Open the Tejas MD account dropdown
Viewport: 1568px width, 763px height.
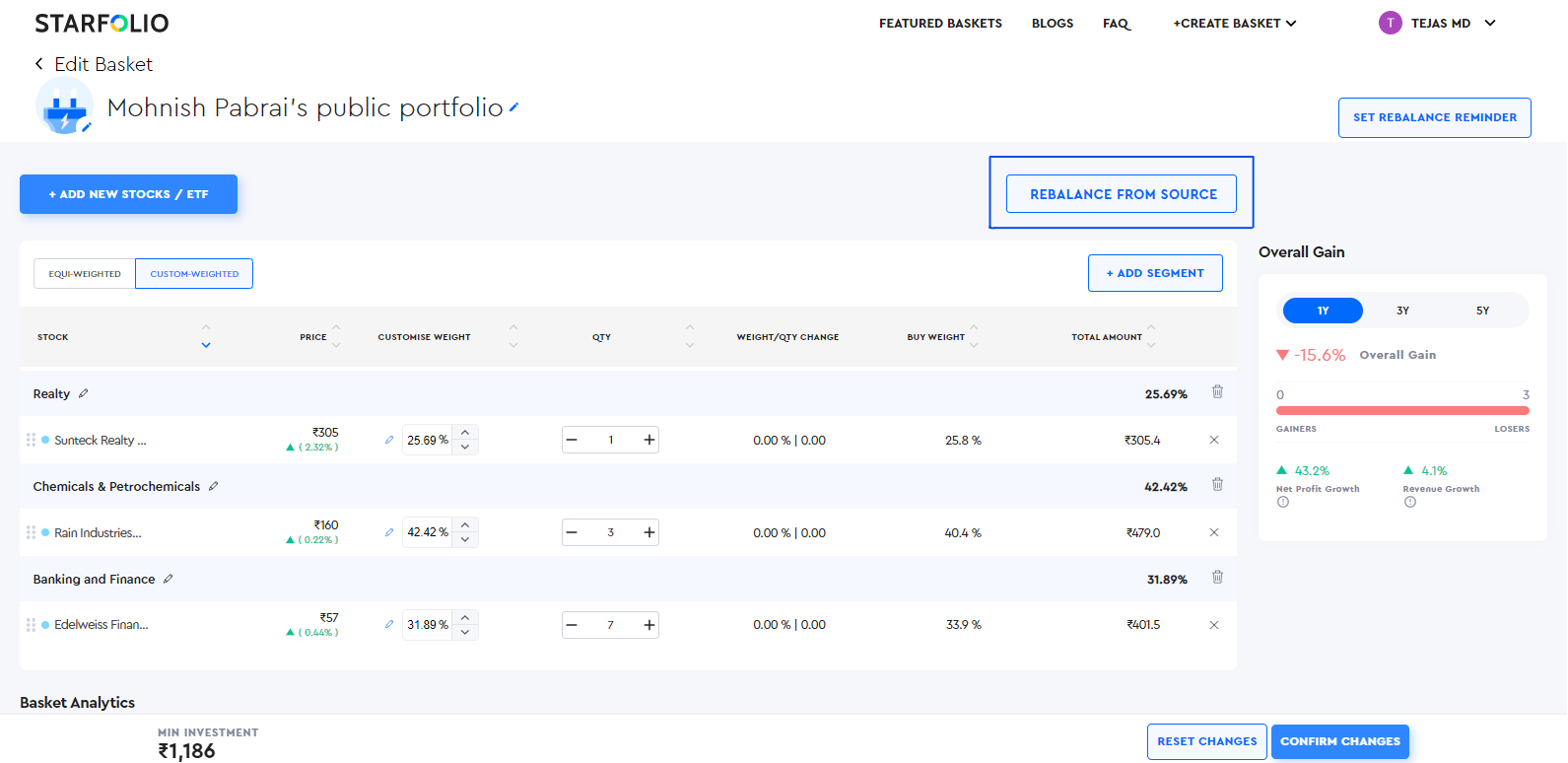pyautogui.click(x=1490, y=23)
